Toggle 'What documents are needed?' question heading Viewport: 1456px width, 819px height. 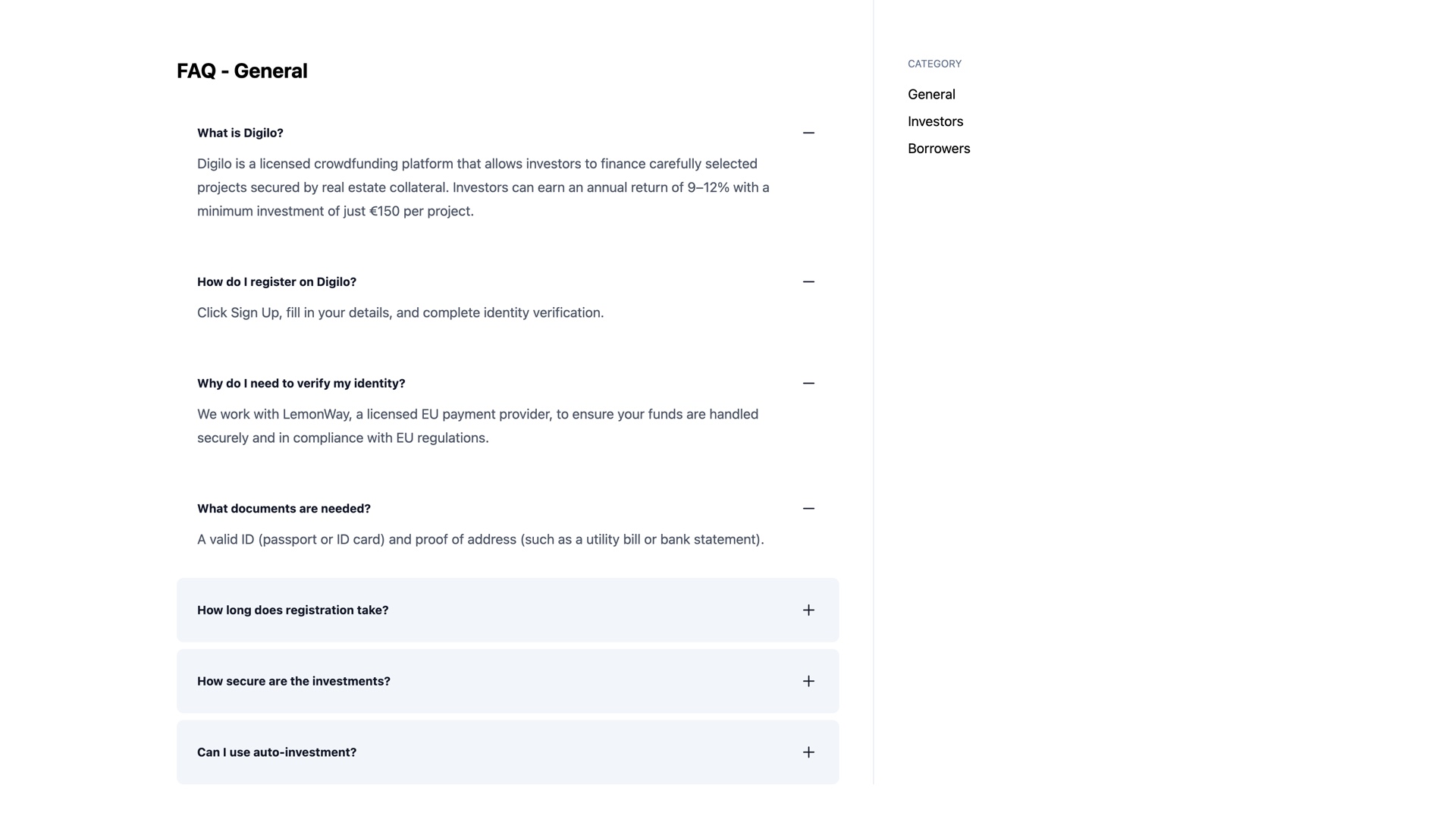pos(284,508)
